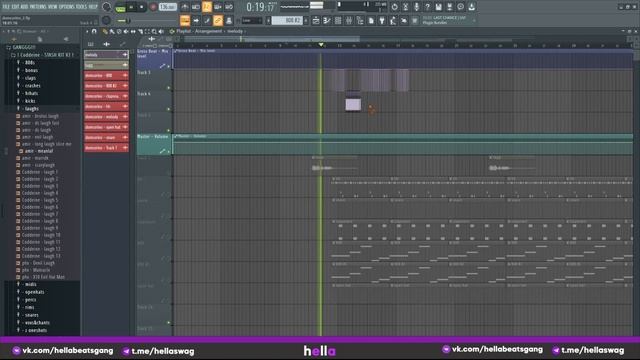Open the HELP menu

pos(93,7)
